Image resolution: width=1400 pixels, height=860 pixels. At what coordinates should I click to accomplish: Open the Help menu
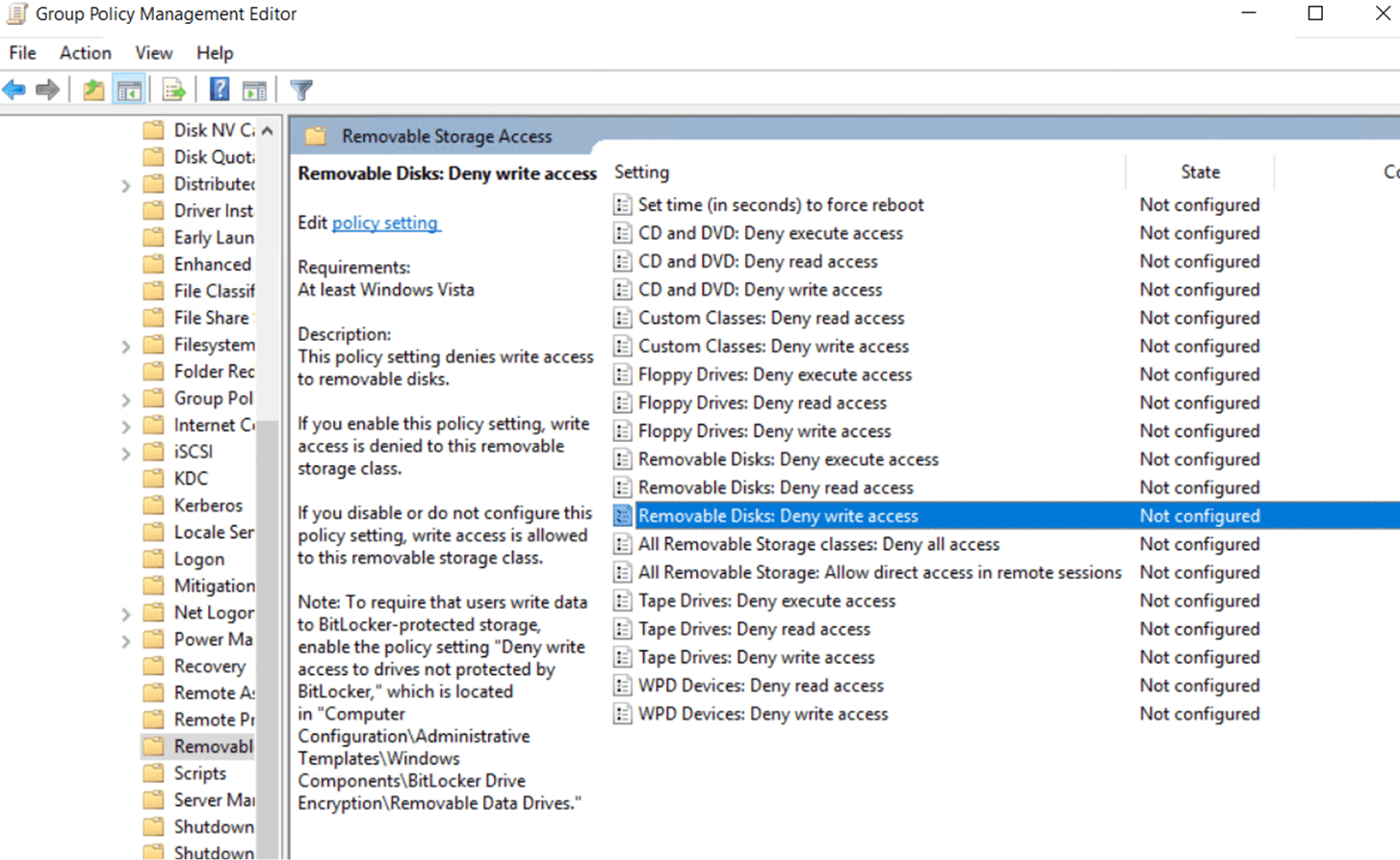pos(215,53)
